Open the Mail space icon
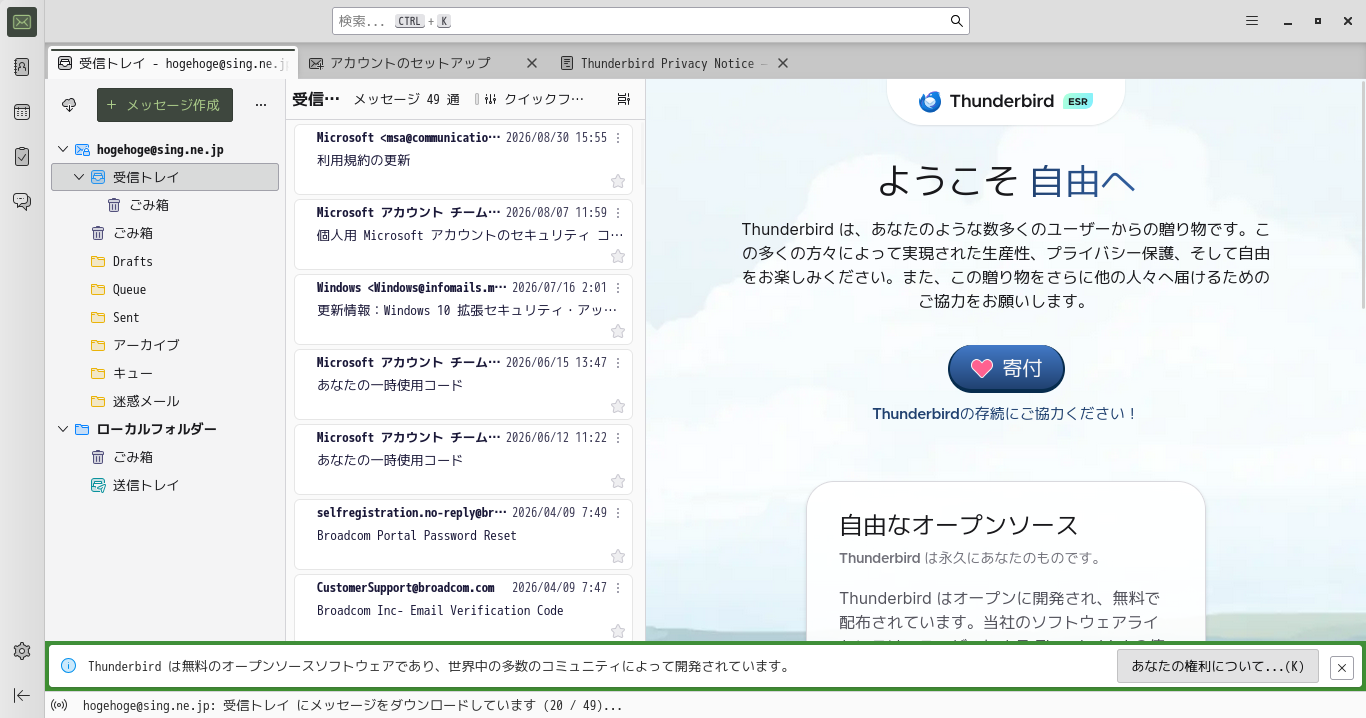 coord(22,22)
